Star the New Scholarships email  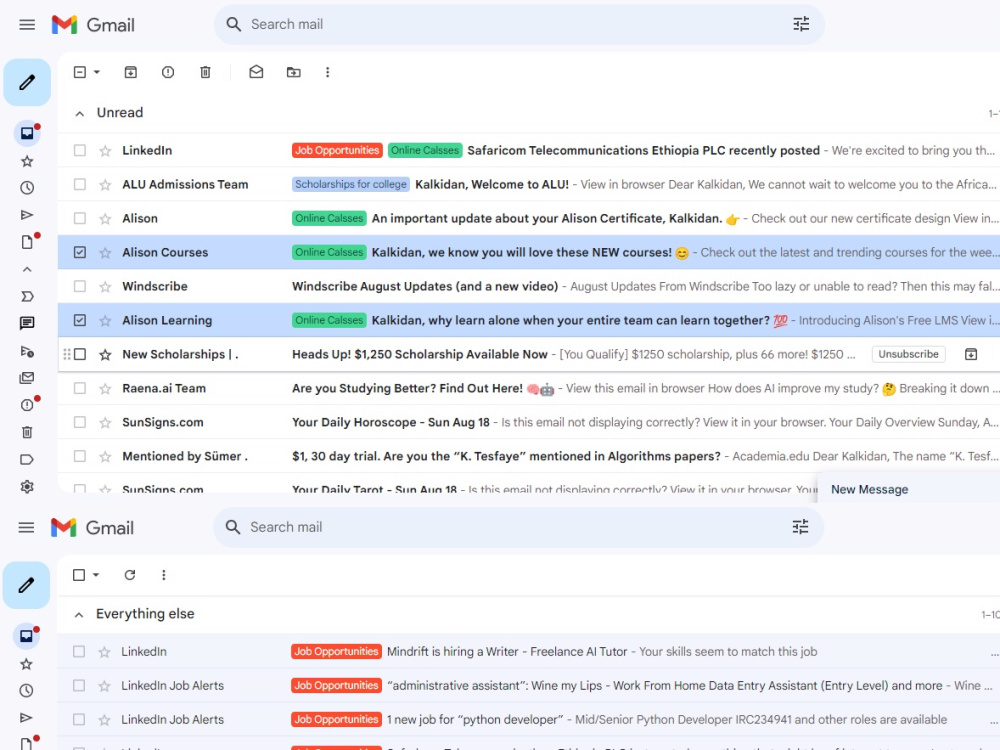[105, 355]
